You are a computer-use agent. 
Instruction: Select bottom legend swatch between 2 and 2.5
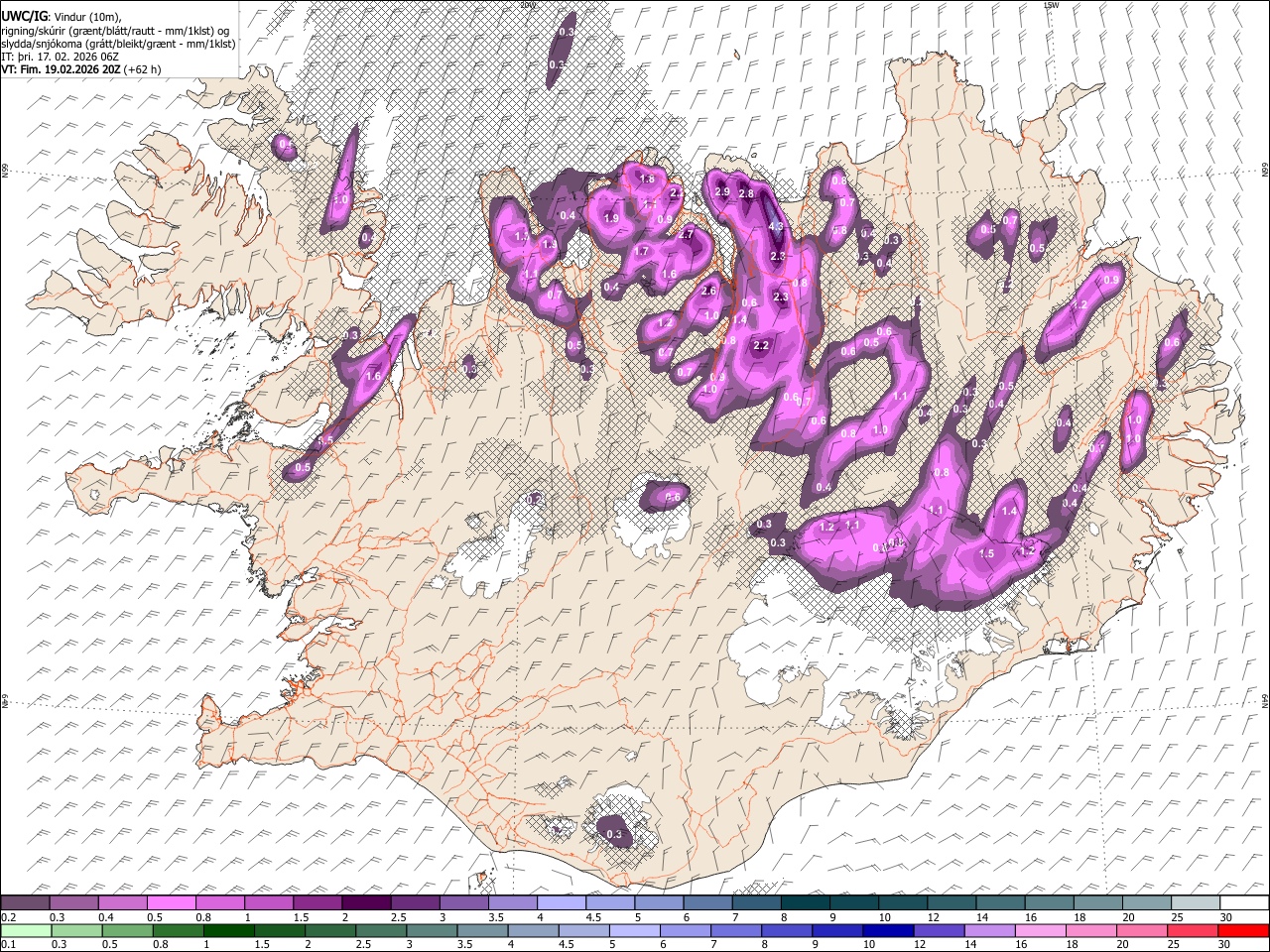[329, 930]
